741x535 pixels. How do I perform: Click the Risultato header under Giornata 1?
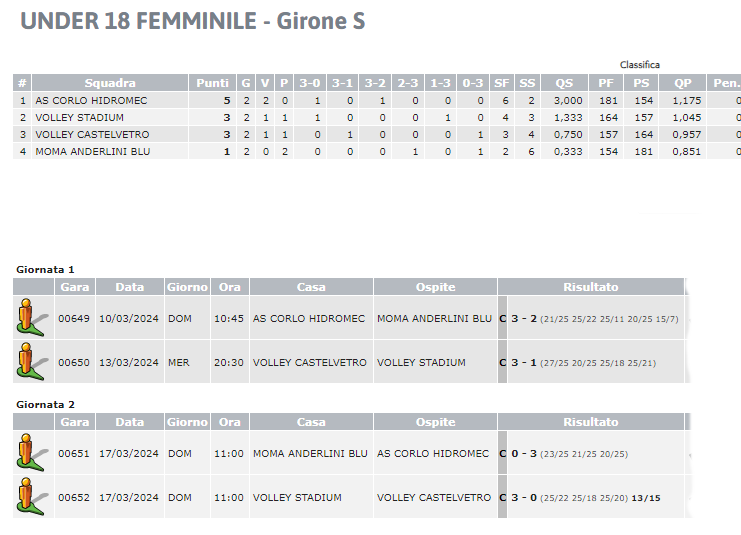(x=591, y=287)
